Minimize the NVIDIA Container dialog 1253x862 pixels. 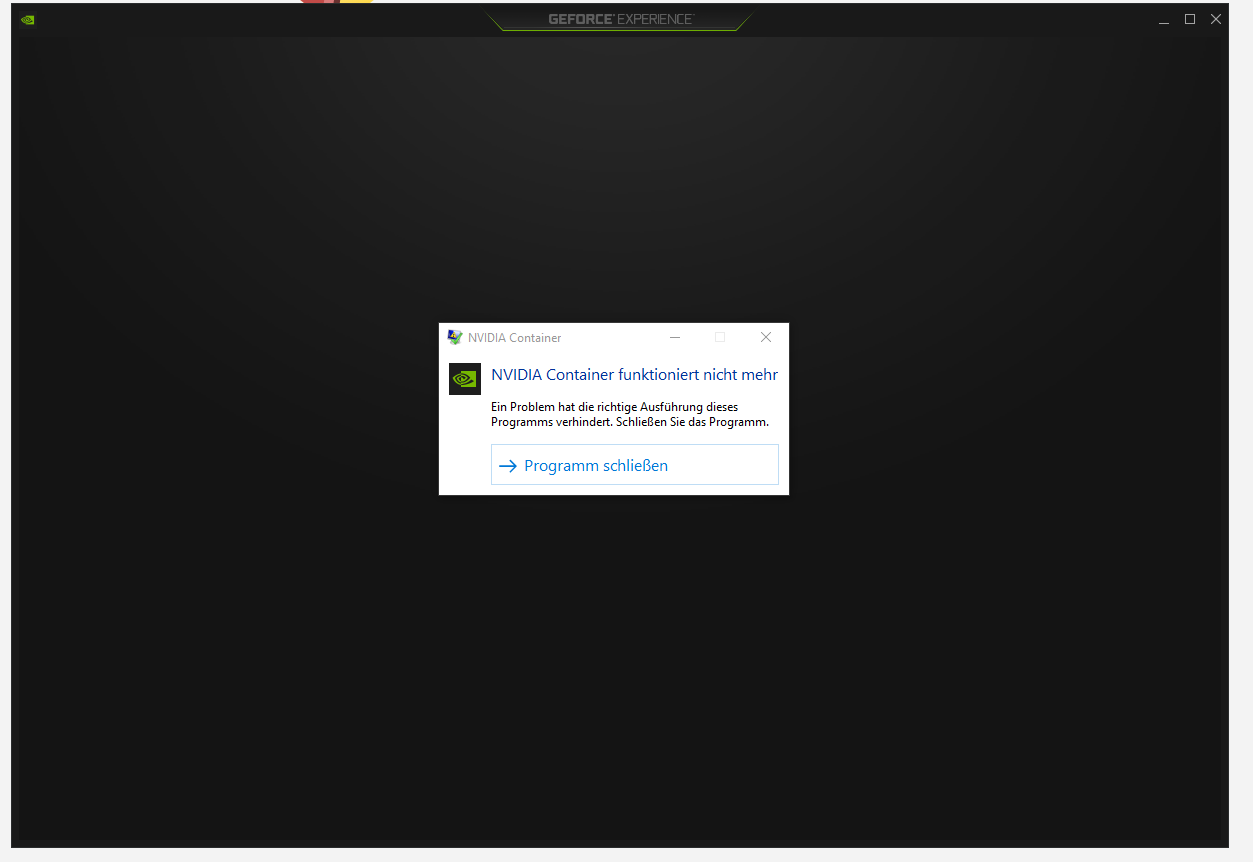(x=675, y=337)
